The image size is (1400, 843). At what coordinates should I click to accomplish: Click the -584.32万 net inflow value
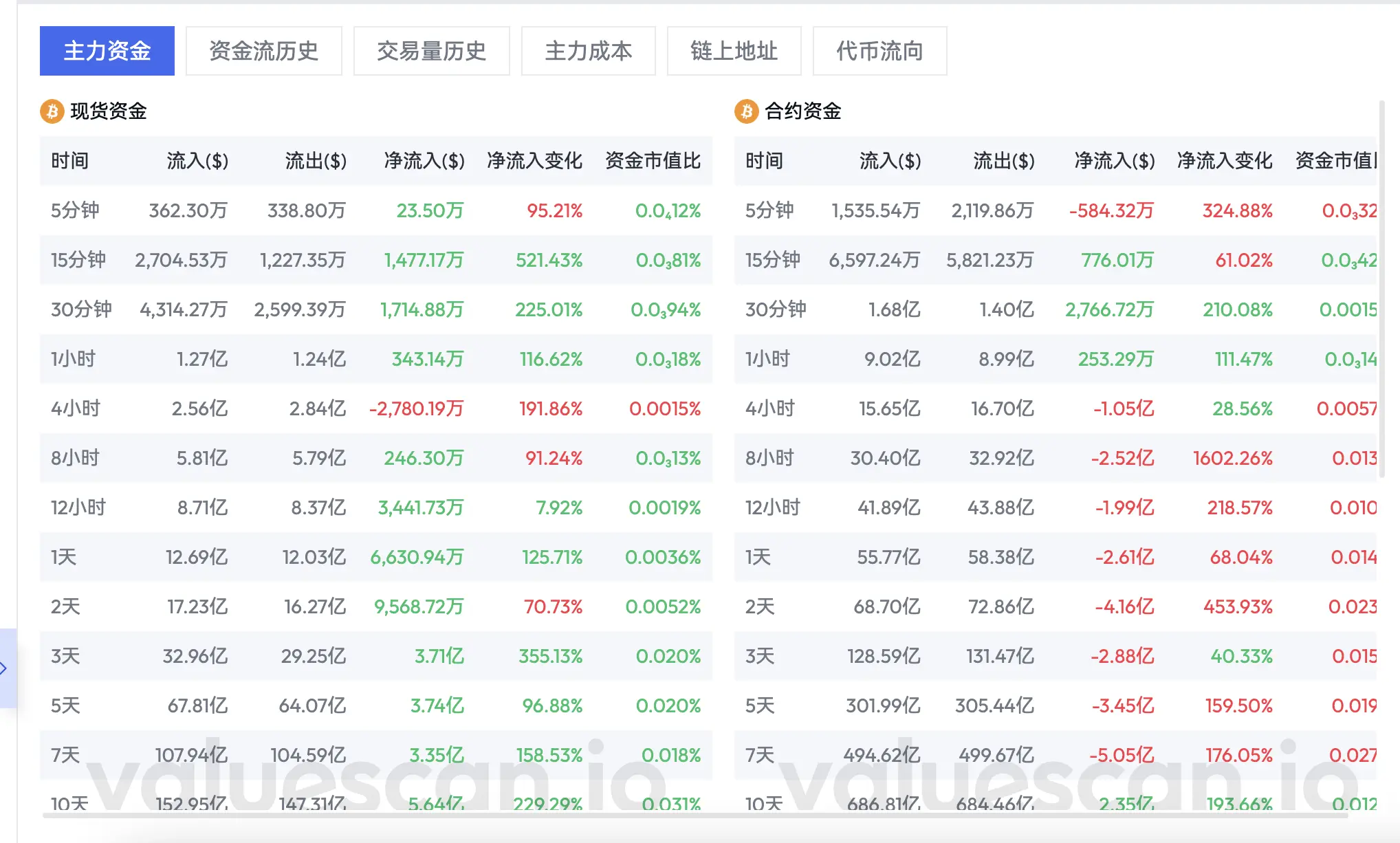point(1111,210)
